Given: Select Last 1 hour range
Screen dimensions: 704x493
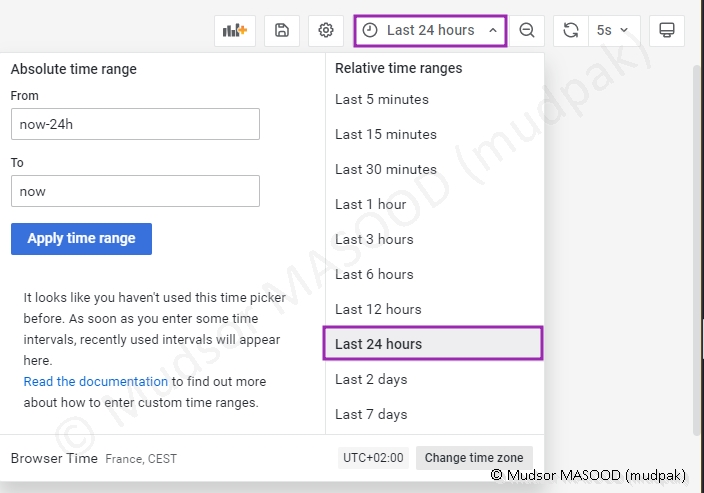Looking at the screenshot, I should (x=371, y=204).
